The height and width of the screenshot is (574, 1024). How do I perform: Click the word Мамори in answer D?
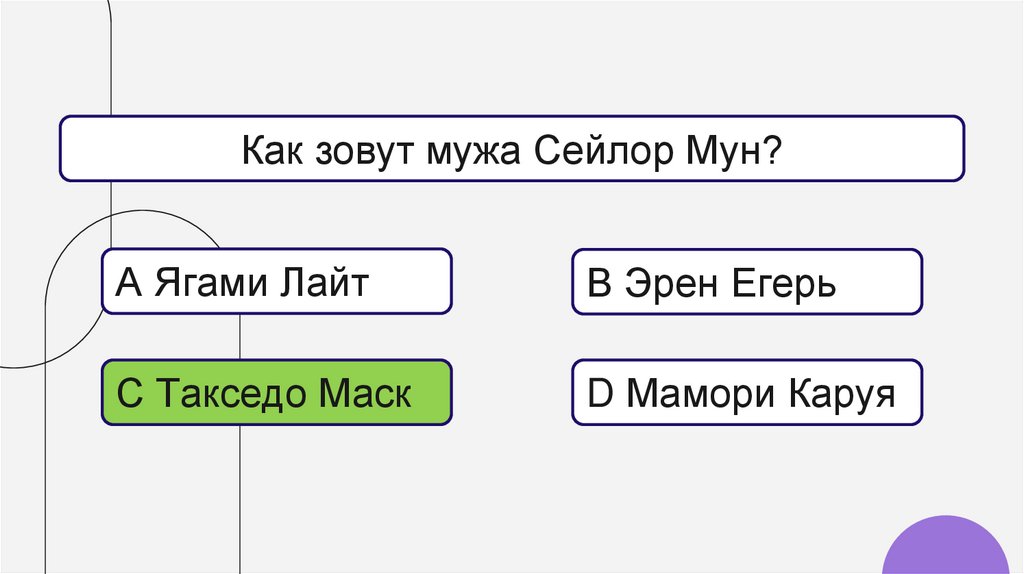[699, 394]
